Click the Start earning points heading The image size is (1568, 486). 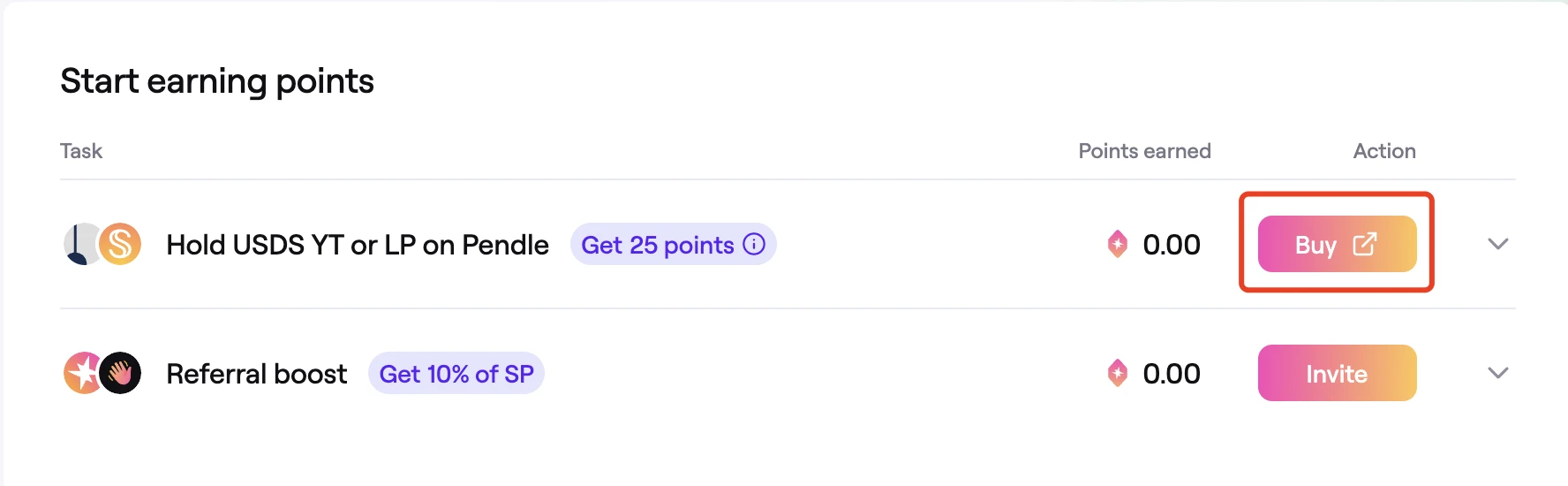217,81
